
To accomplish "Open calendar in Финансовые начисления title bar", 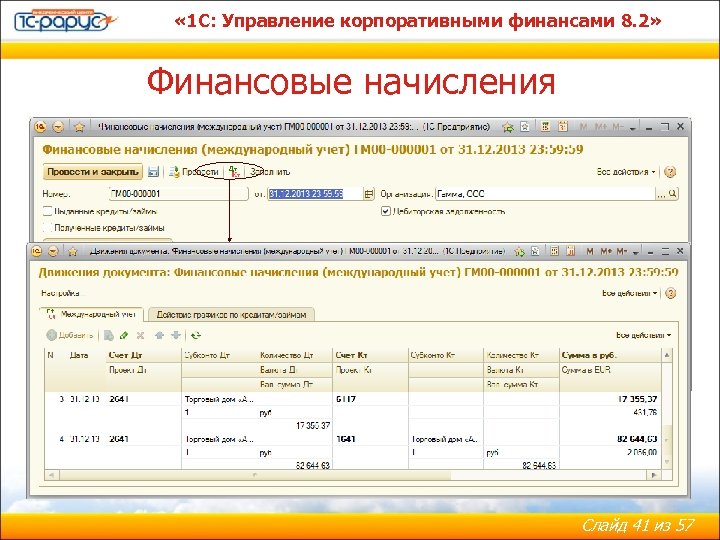I will [x=563, y=127].
